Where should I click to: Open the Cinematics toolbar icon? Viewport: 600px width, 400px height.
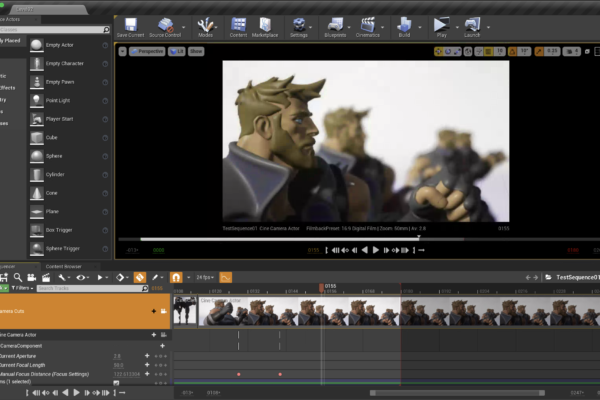pos(367,27)
